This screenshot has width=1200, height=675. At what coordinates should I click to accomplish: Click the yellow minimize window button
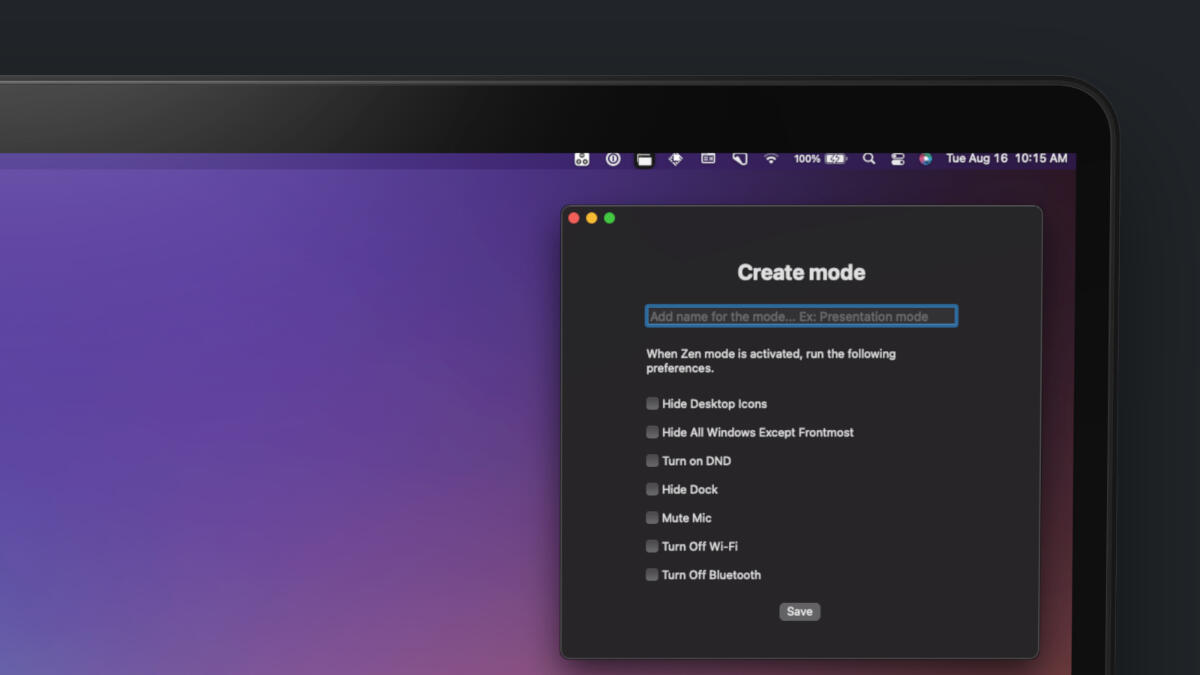[591, 218]
